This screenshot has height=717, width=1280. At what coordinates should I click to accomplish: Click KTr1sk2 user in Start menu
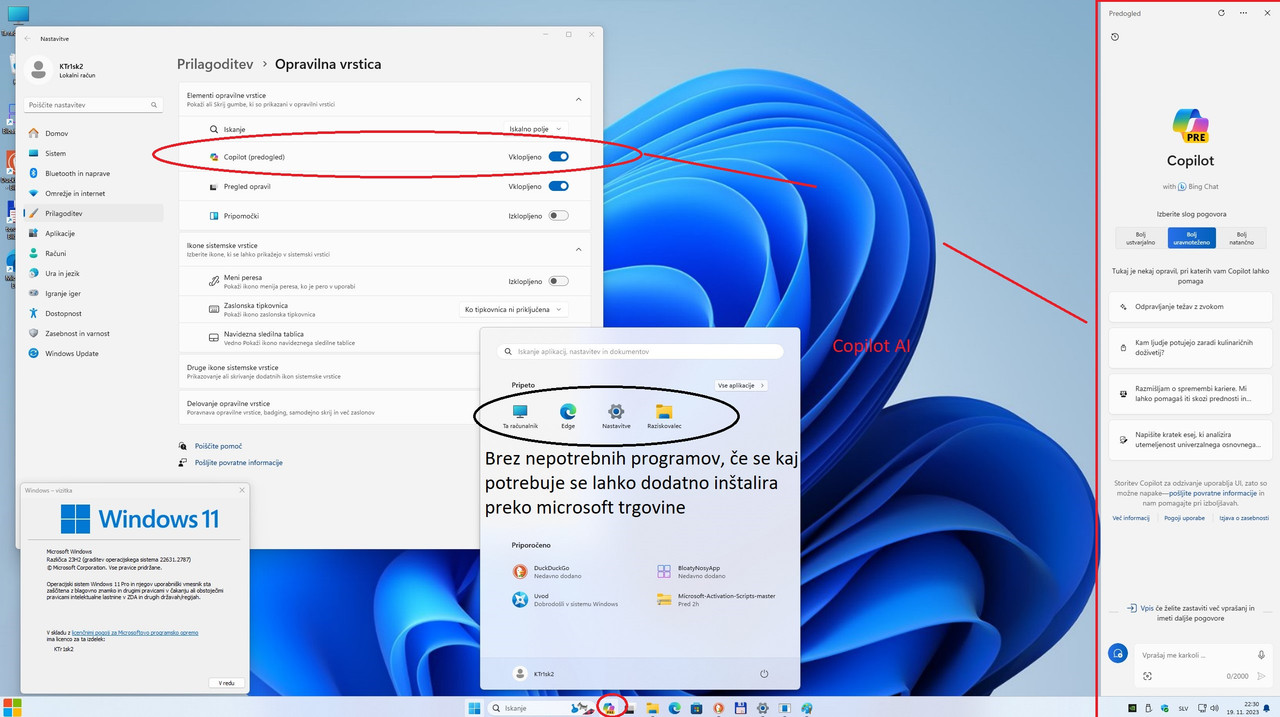(533, 674)
